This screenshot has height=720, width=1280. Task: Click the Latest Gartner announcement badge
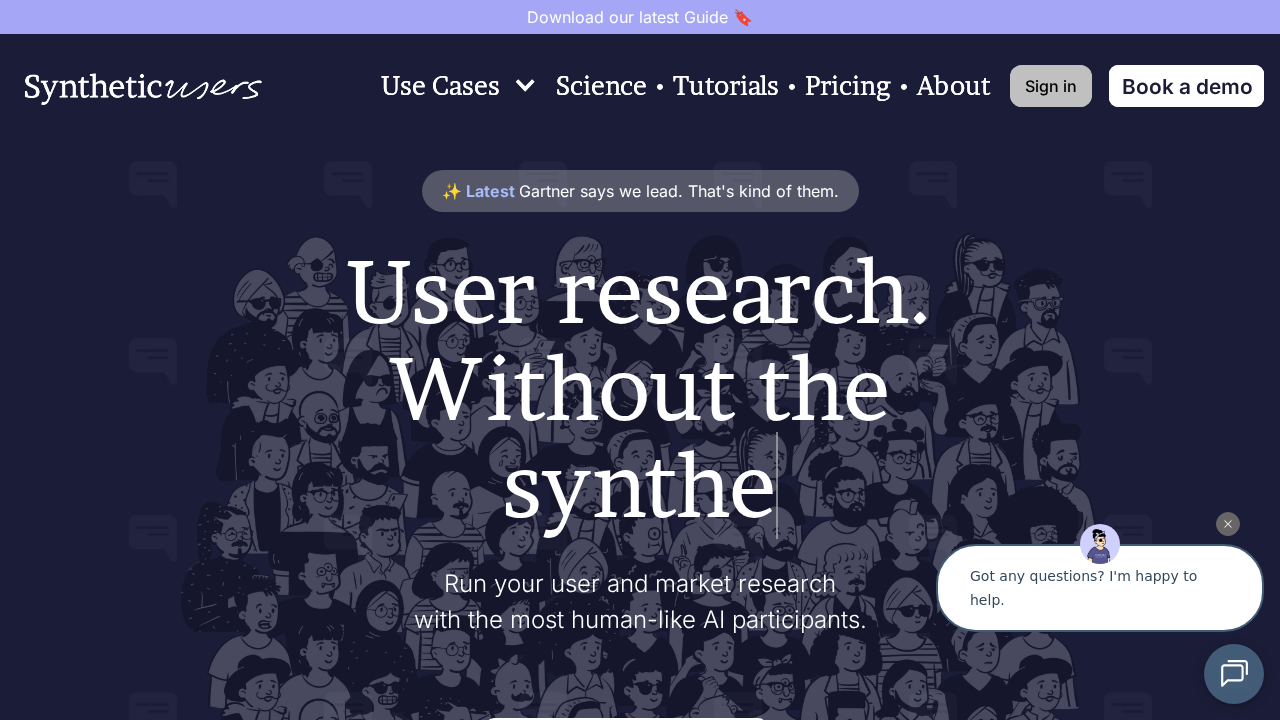640,191
